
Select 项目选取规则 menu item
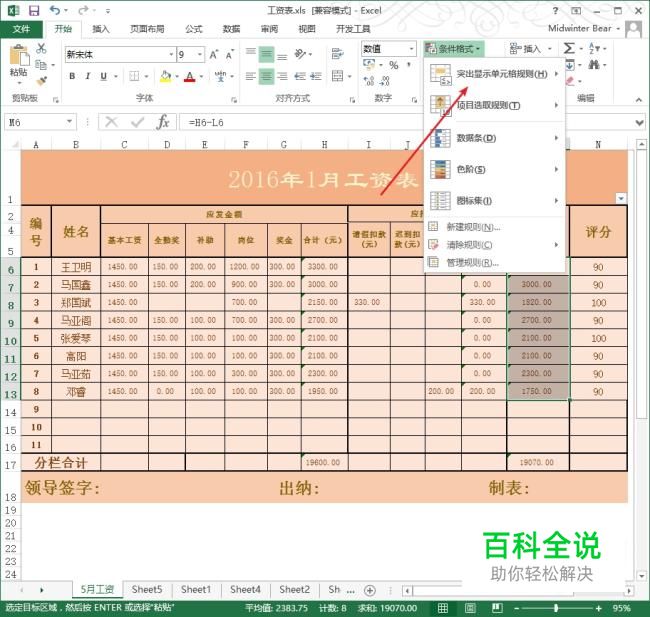pyautogui.click(x=495, y=105)
